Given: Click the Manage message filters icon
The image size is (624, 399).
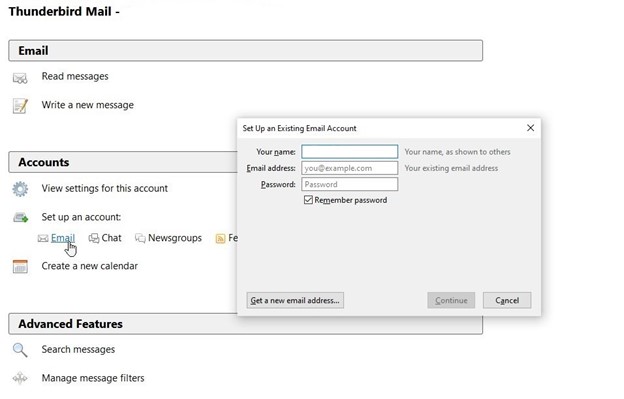Looking at the screenshot, I should tap(20, 378).
